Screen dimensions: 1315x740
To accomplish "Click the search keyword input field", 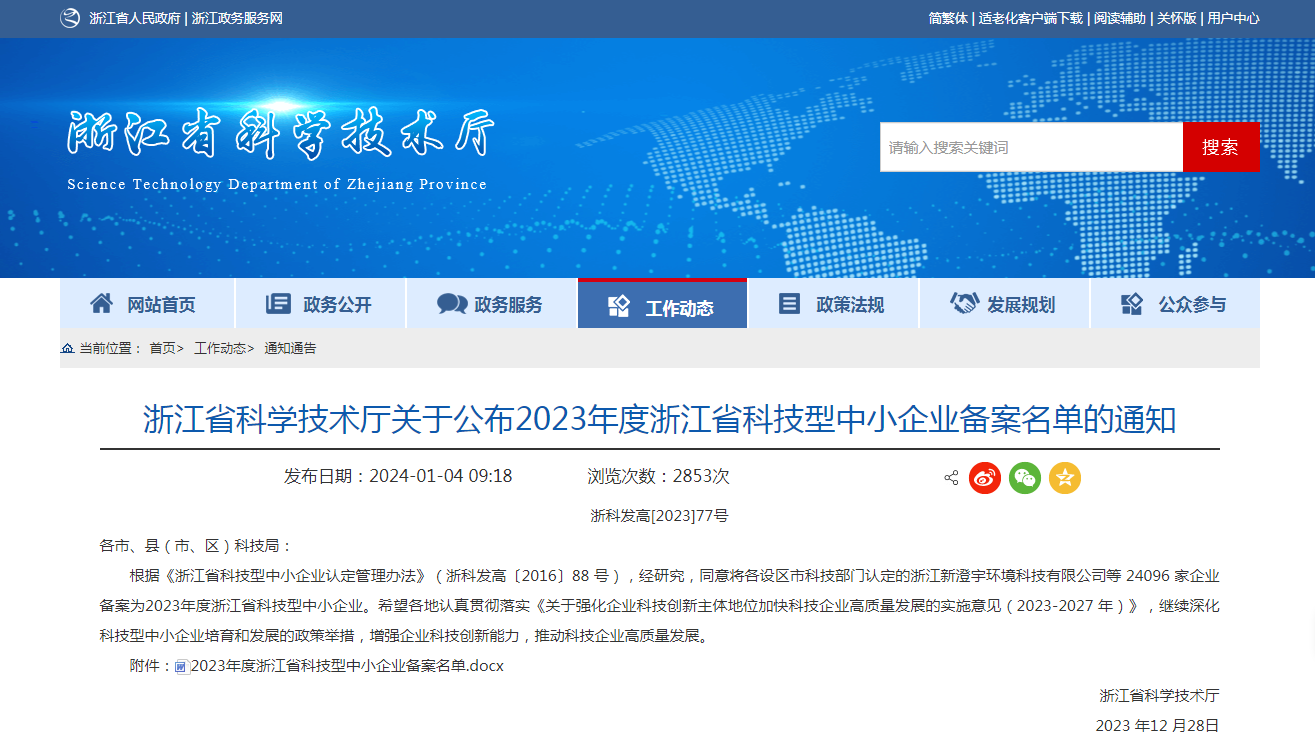I will [1030, 147].
